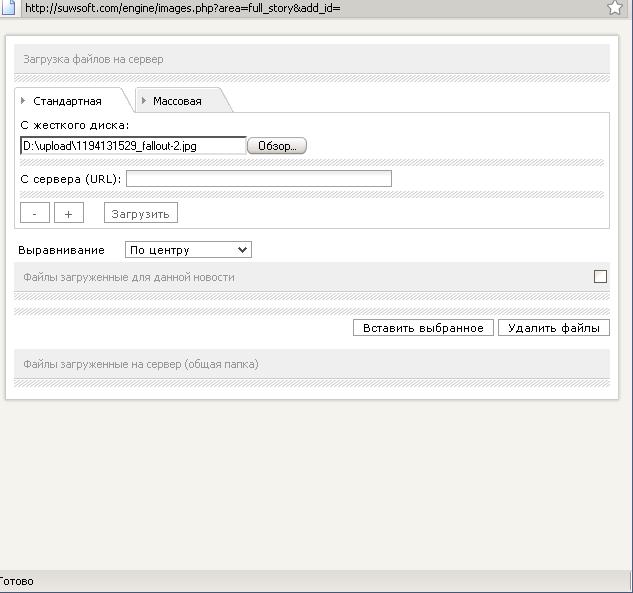This screenshot has width=633, height=593.
Task: Click the arrow icon next to Массовая
Action: click(x=143, y=101)
